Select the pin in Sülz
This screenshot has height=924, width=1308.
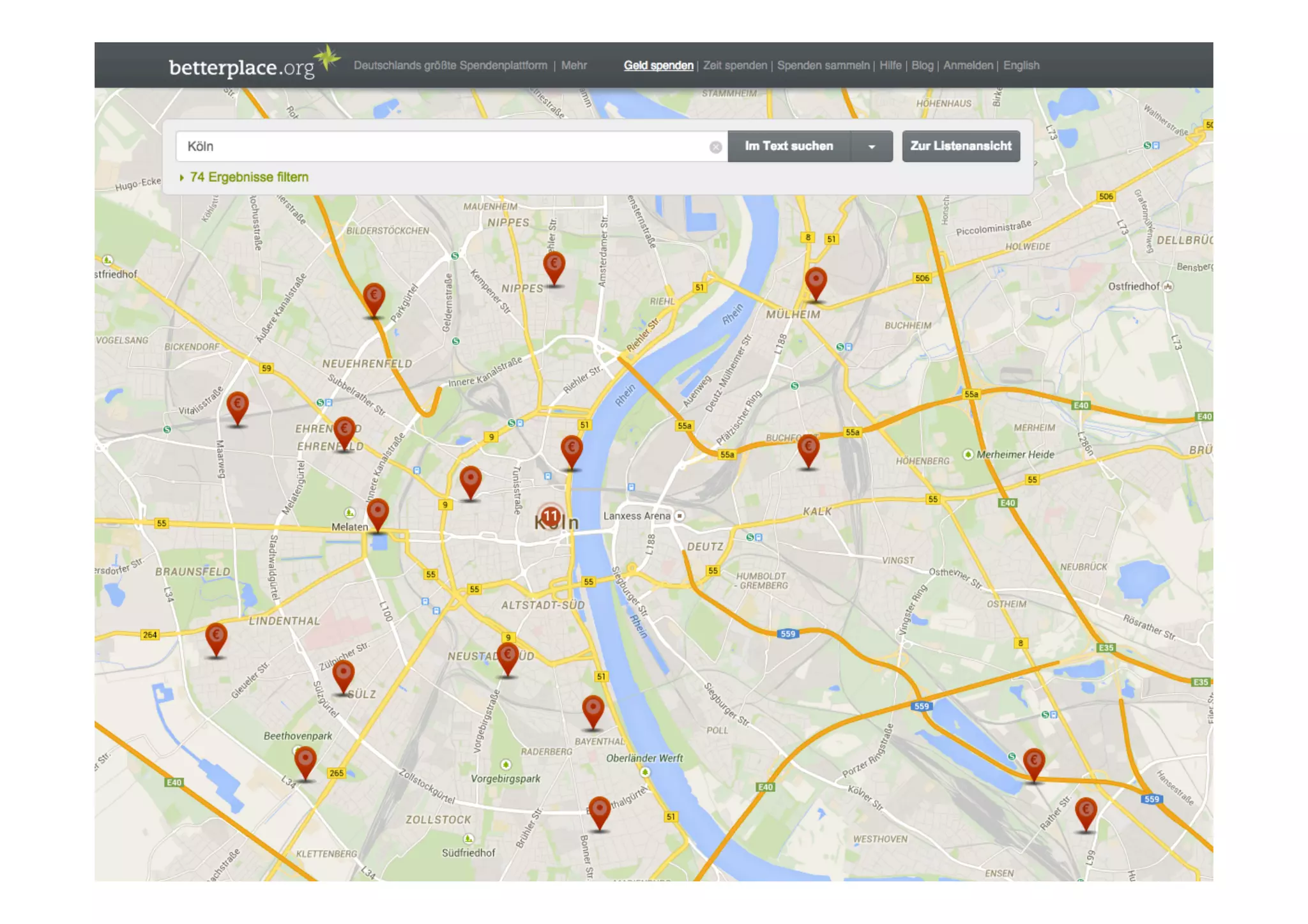[344, 674]
